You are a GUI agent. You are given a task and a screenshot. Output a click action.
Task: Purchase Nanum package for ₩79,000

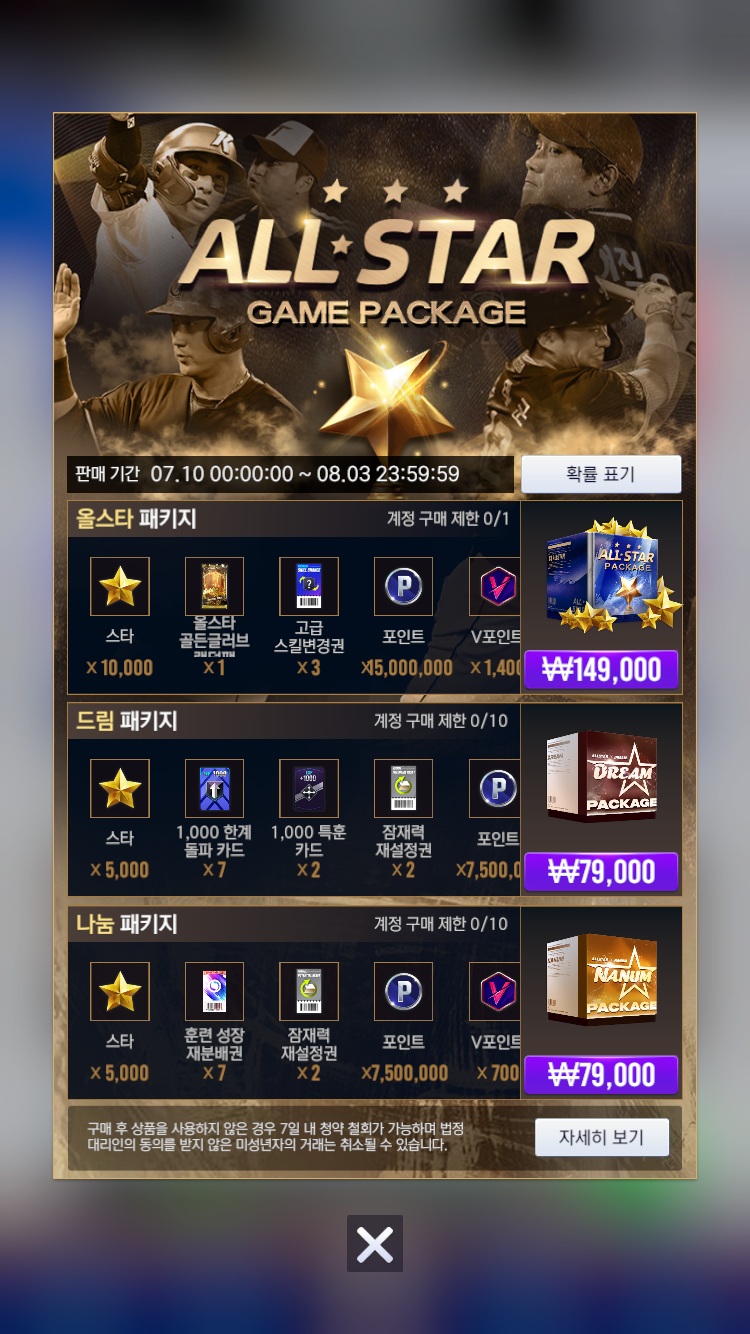(x=601, y=1075)
